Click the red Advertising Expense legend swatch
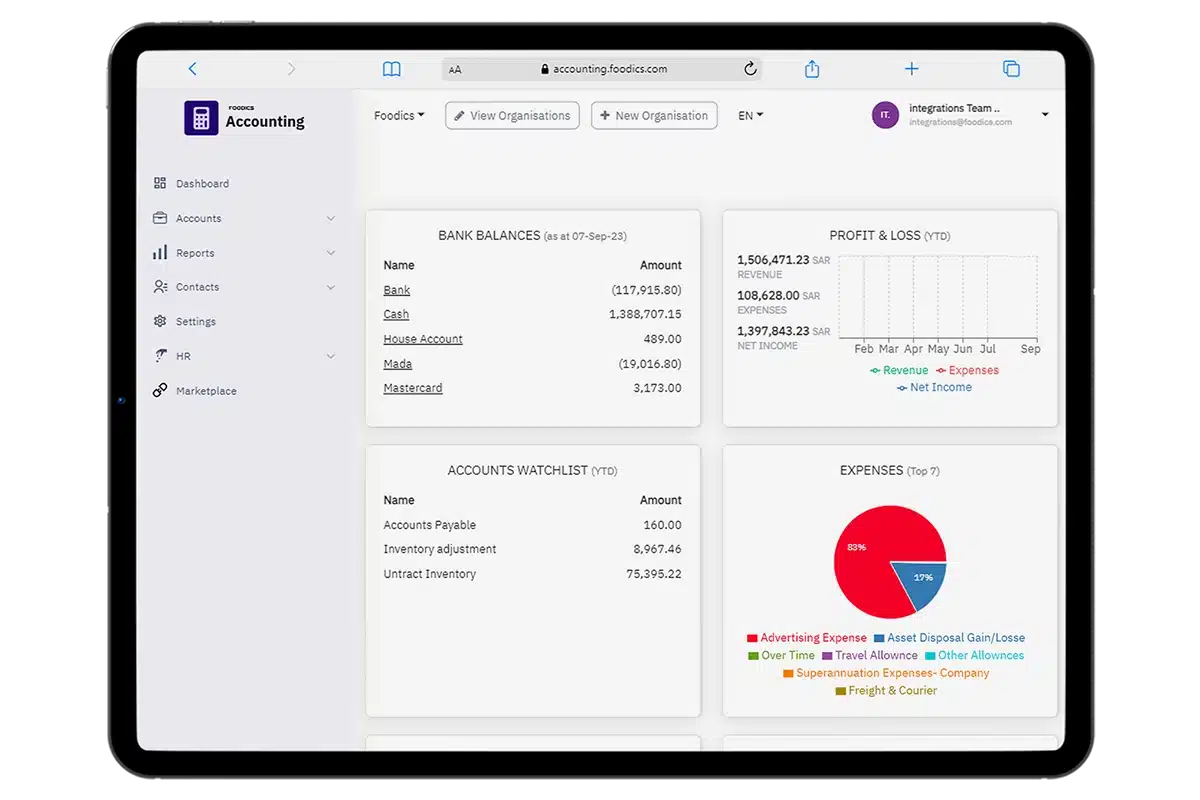Viewport: 1200px width, 800px height. coord(752,638)
